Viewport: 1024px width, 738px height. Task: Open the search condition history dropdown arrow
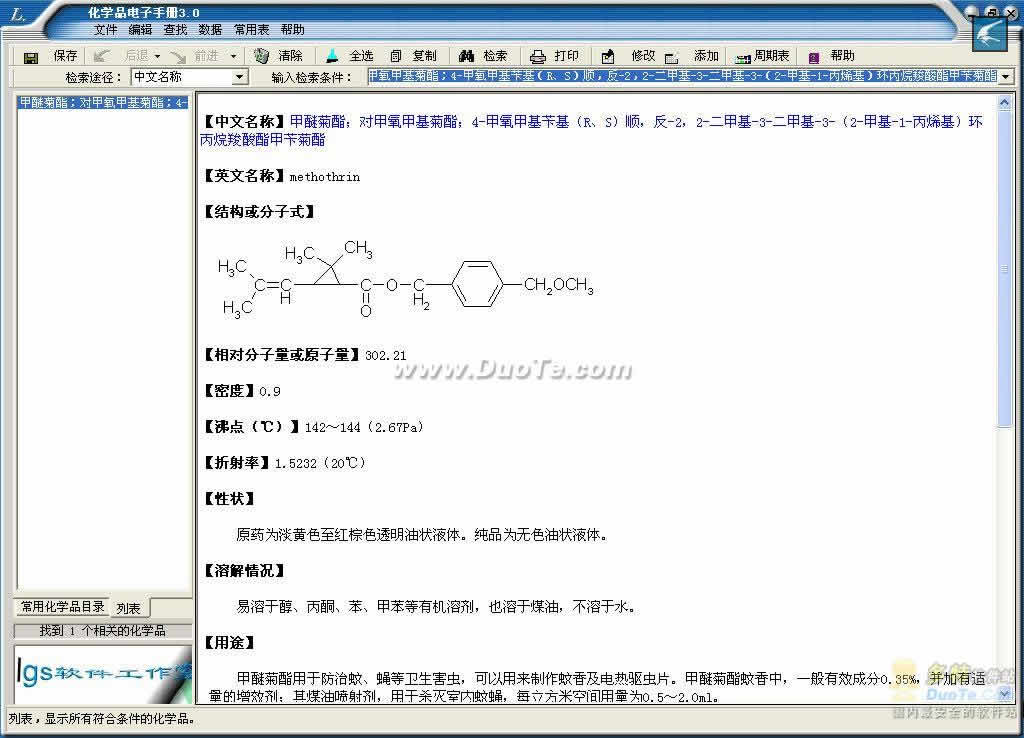coord(1005,77)
